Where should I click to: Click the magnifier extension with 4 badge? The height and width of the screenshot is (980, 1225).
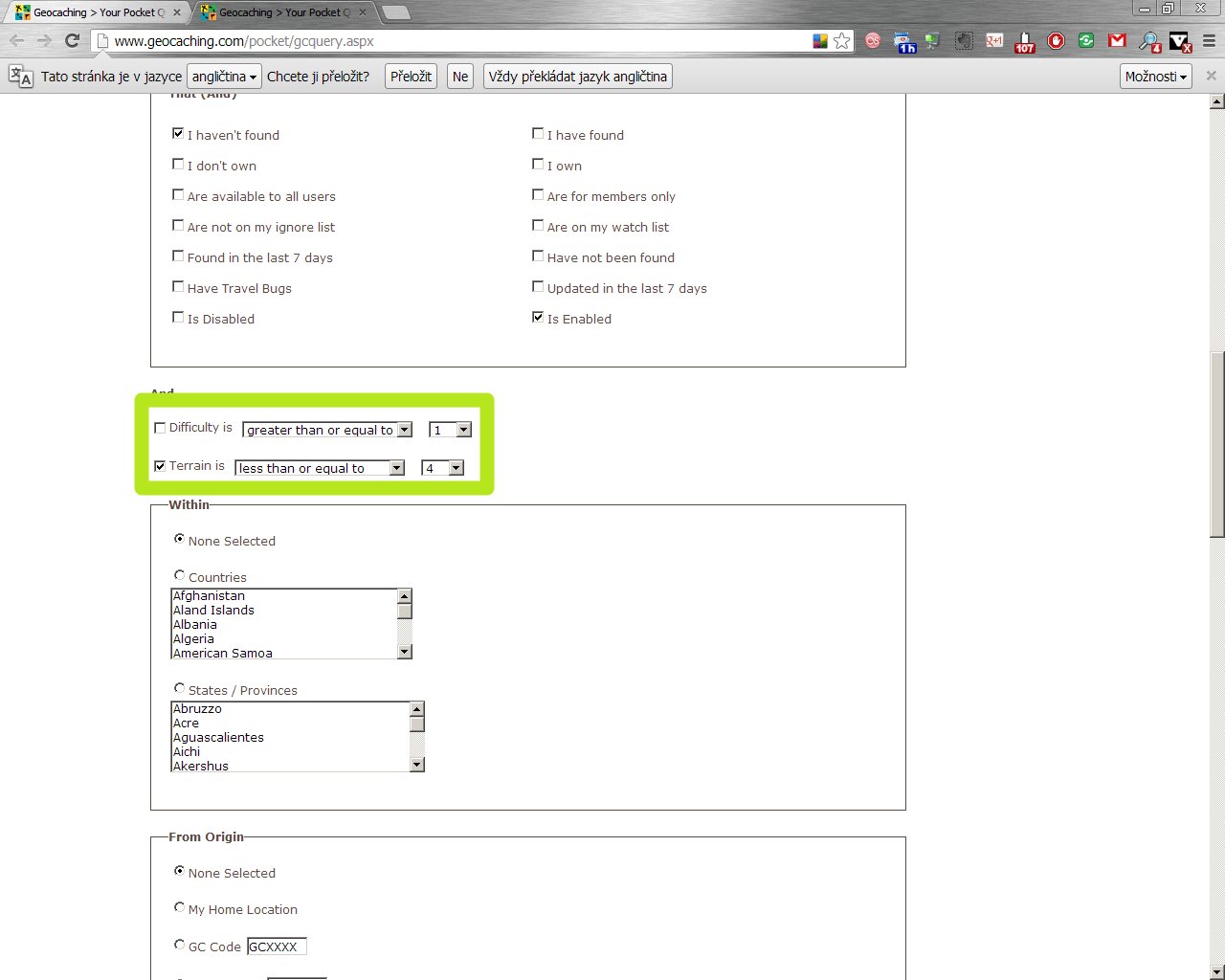click(x=1149, y=41)
